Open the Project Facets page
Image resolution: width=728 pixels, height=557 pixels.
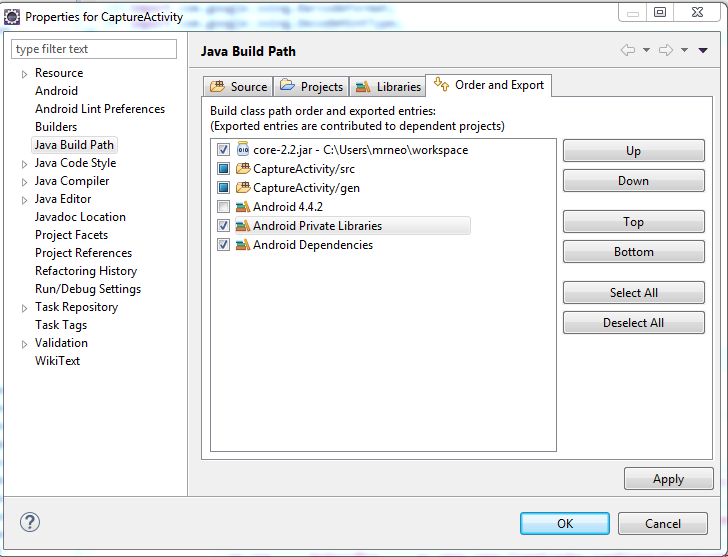coord(72,235)
